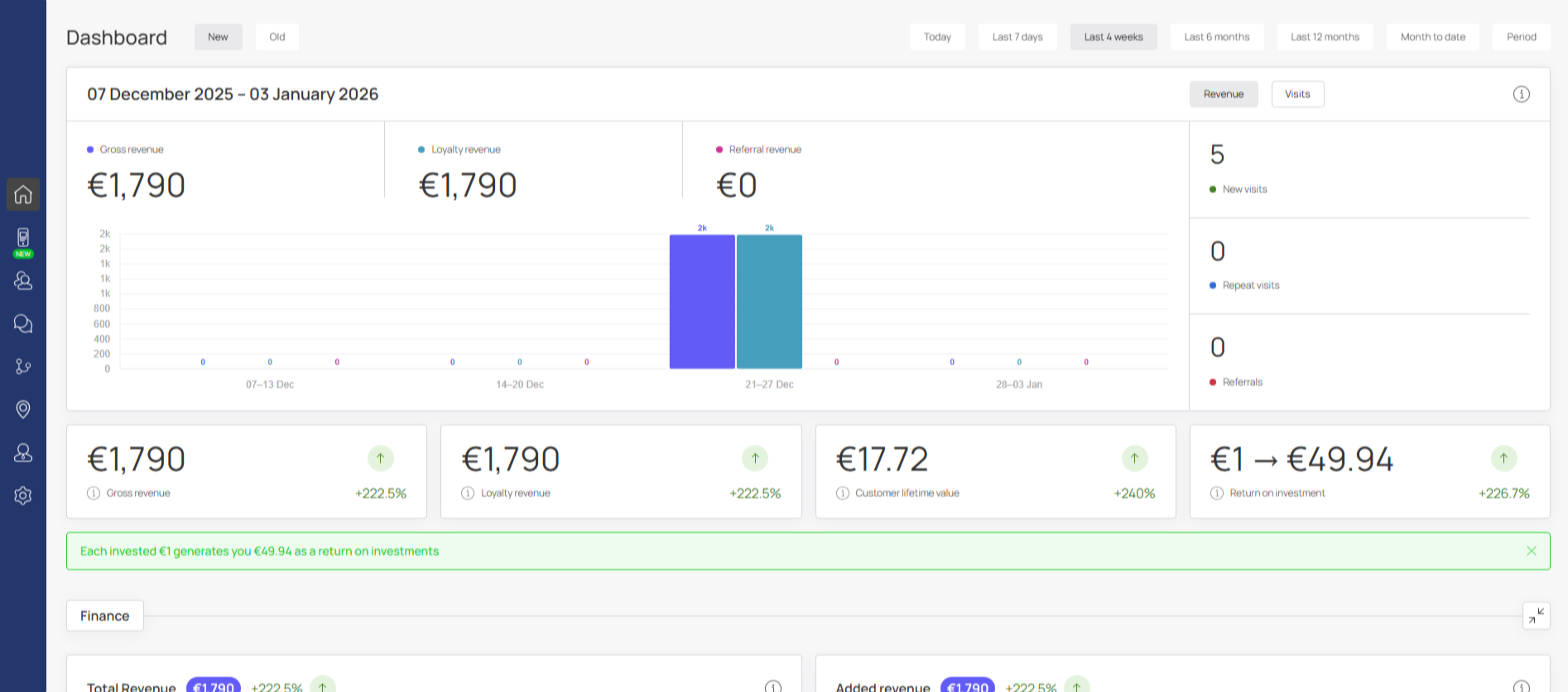1568x692 pixels.
Task: Open the Home dashboard sidebar icon
Action: point(23,195)
